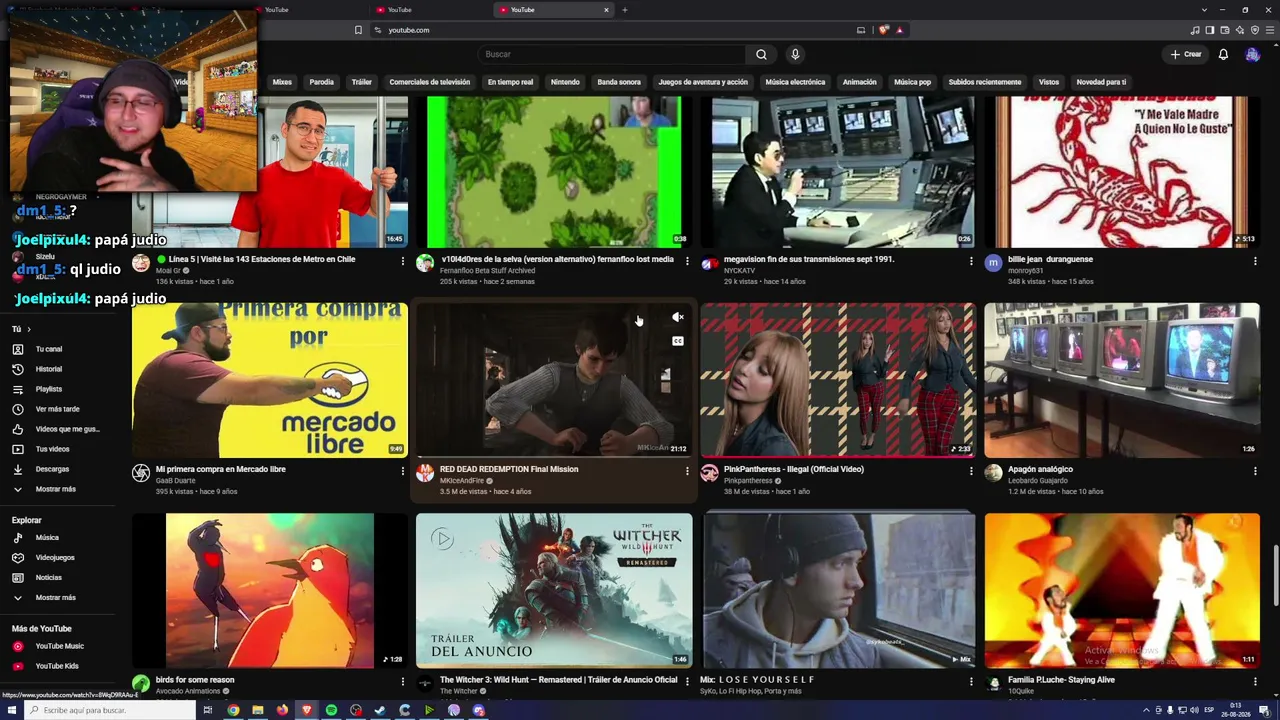This screenshot has width=1280, height=720.
Task: Select the Banda sonora filter chip
Action: tap(619, 82)
